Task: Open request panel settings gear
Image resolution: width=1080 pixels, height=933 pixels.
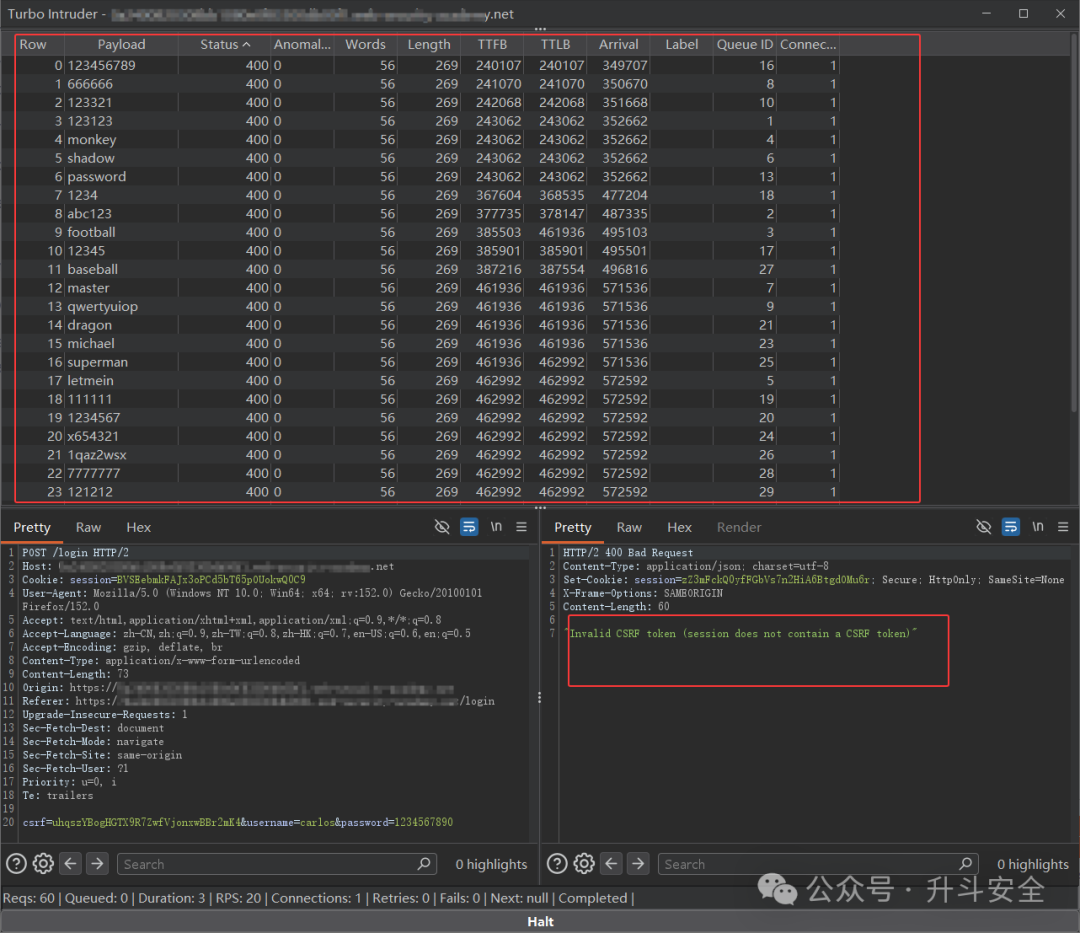Action: [x=43, y=863]
